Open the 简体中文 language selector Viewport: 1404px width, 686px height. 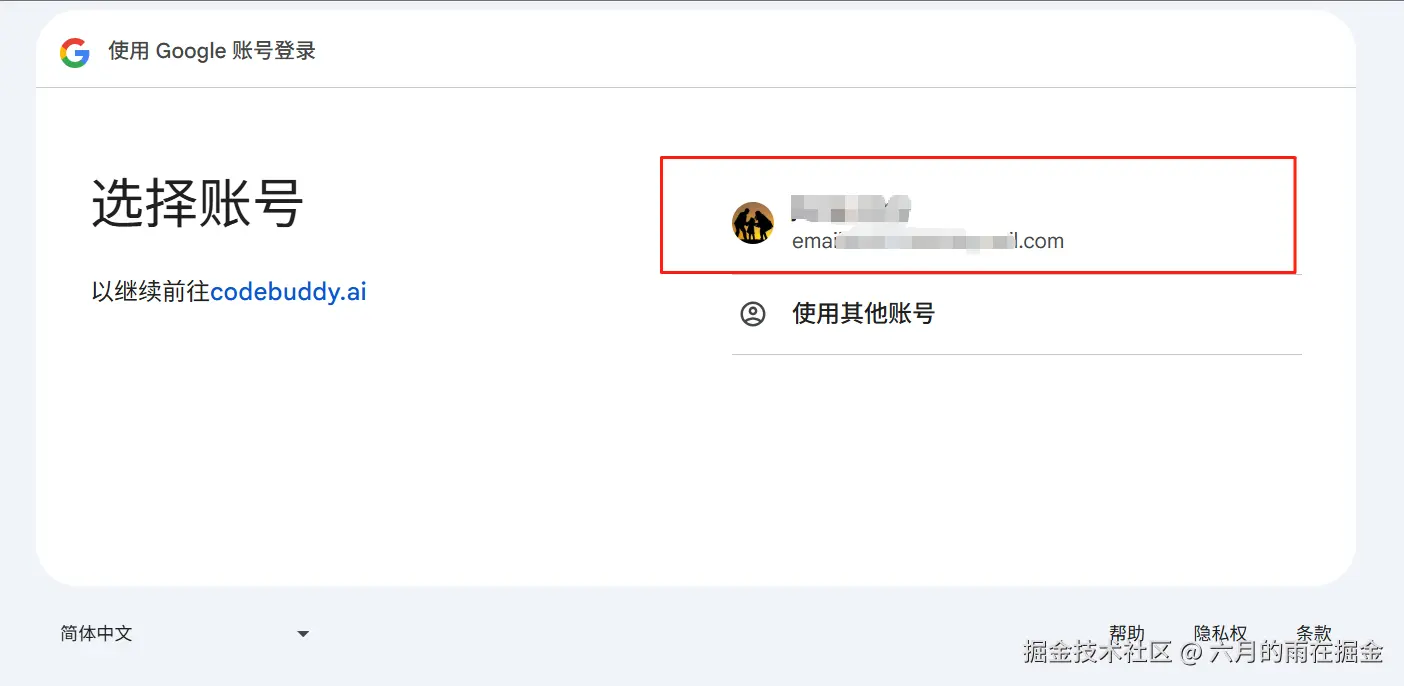click(x=185, y=634)
